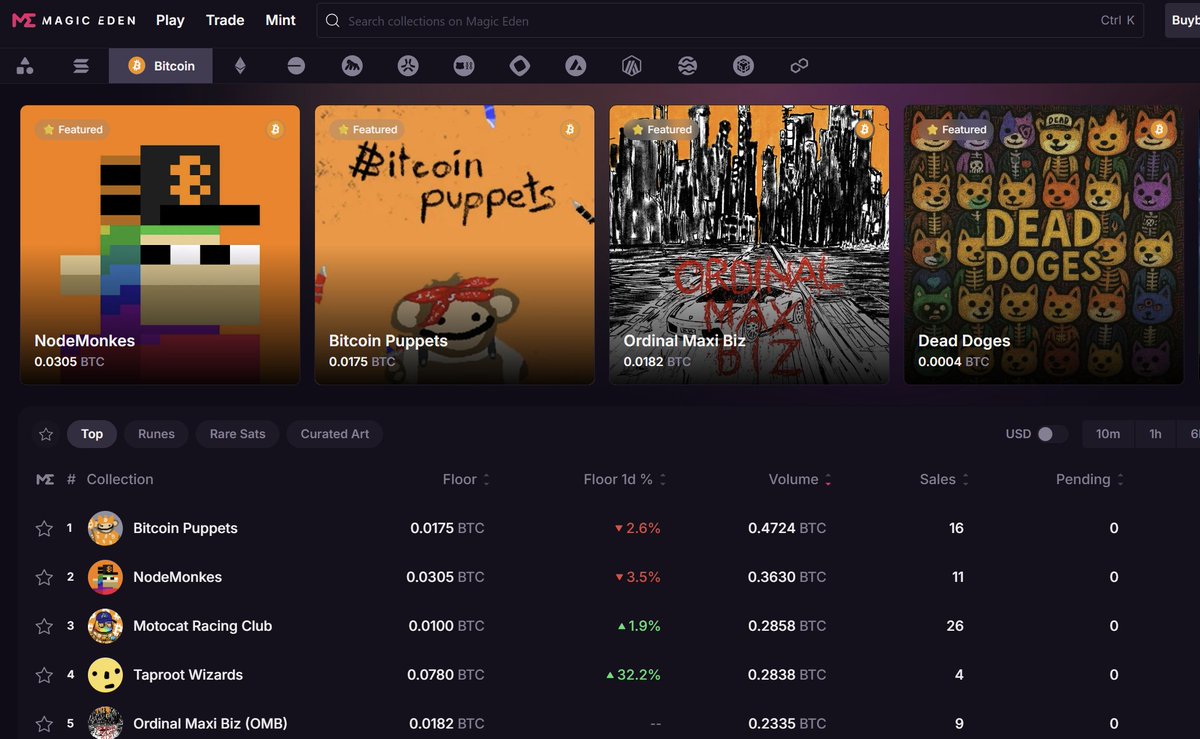Sort by Sales column
Screen dimensions: 1200x739
coord(945,480)
